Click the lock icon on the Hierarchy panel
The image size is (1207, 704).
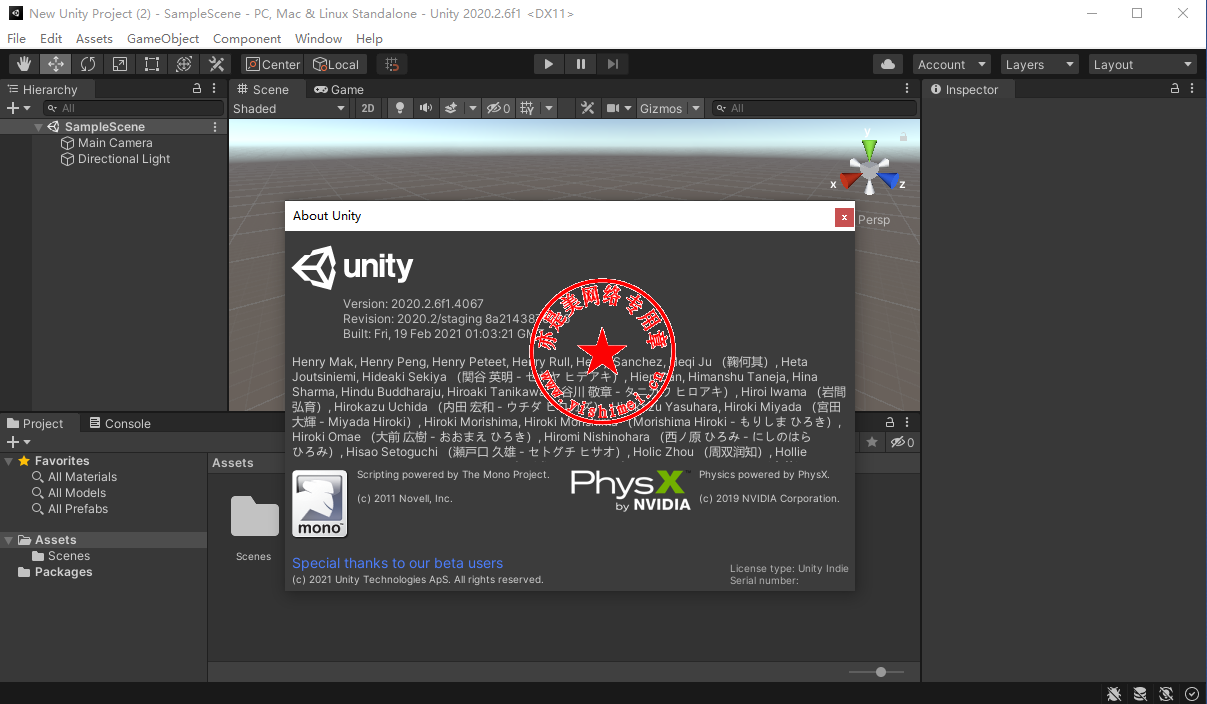pyautogui.click(x=197, y=89)
